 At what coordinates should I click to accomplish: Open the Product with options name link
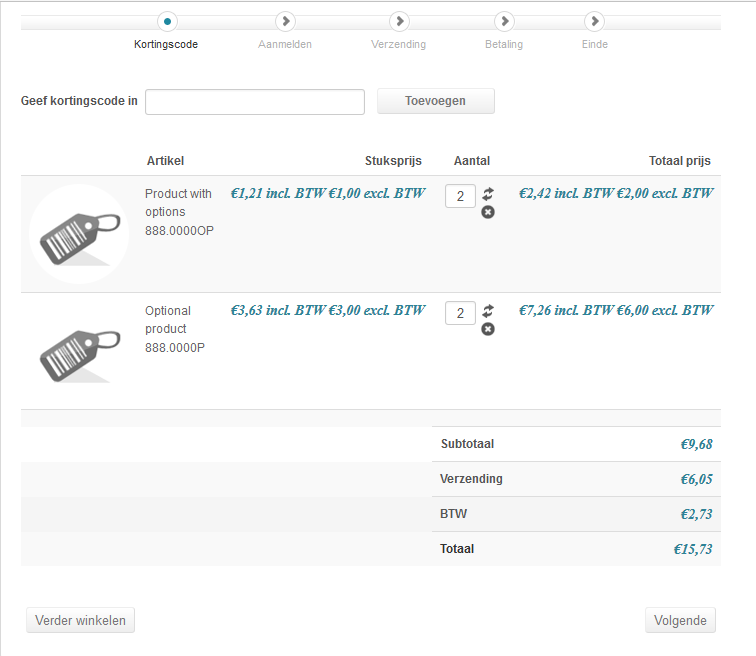(x=178, y=203)
